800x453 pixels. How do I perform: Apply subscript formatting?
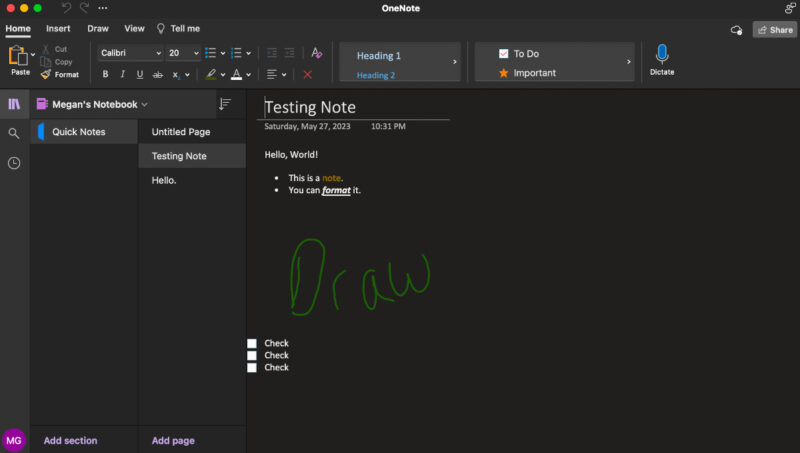click(176, 75)
